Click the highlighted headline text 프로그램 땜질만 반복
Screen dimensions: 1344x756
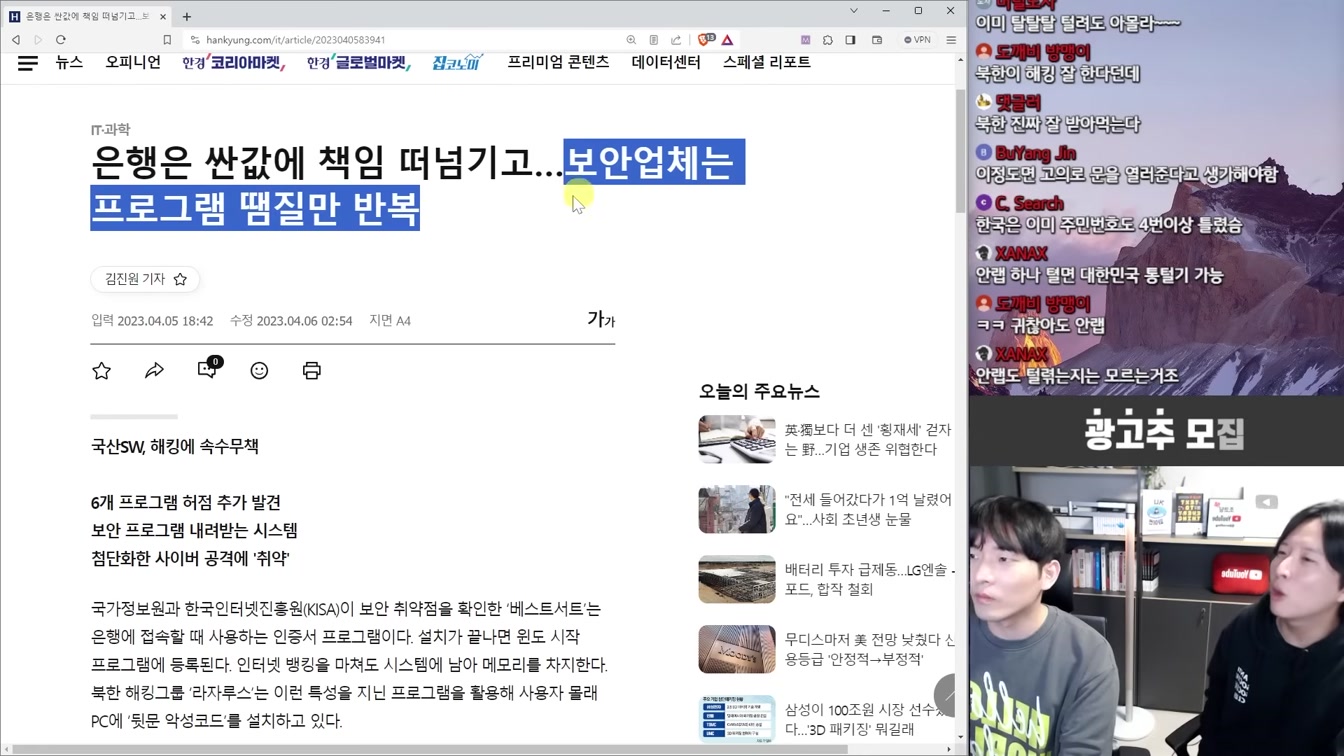[255, 208]
